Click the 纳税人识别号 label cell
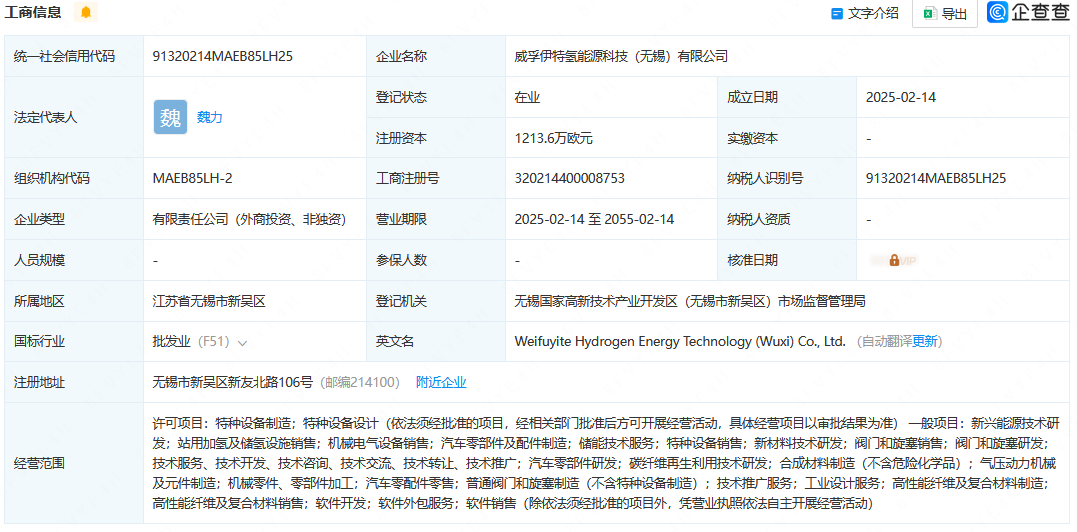This screenshot has width=1077, height=532. click(x=788, y=178)
